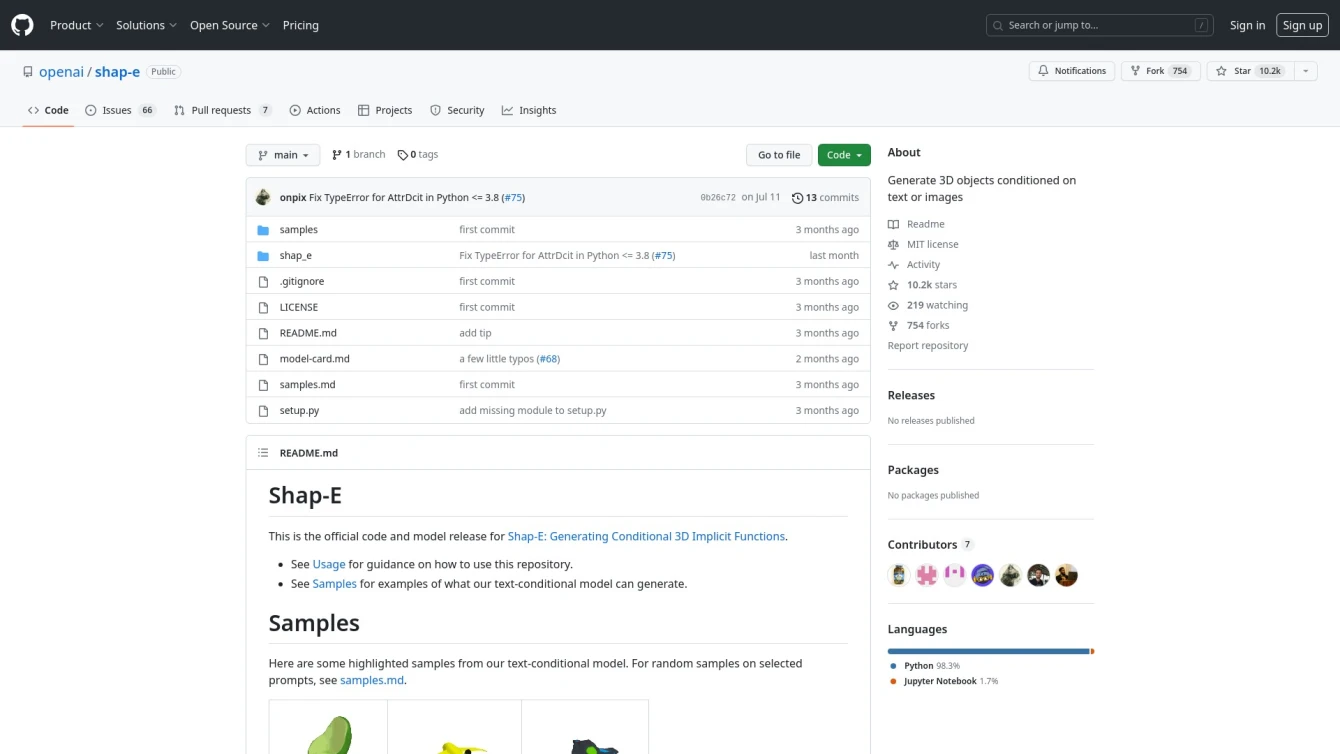View the 10.2k stars link
The height and width of the screenshot is (754, 1340).
pyautogui.click(x=922, y=285)
